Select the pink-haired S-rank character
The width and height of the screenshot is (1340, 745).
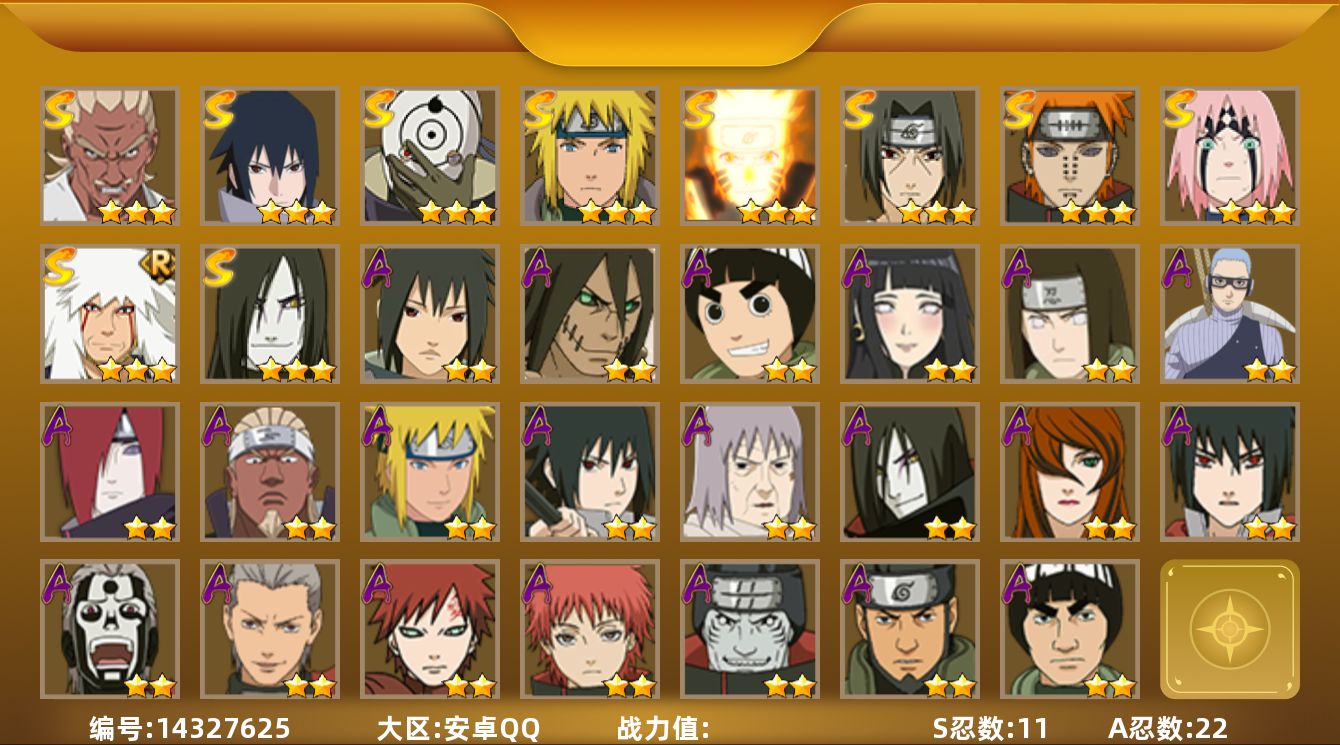pos(1230,155)
